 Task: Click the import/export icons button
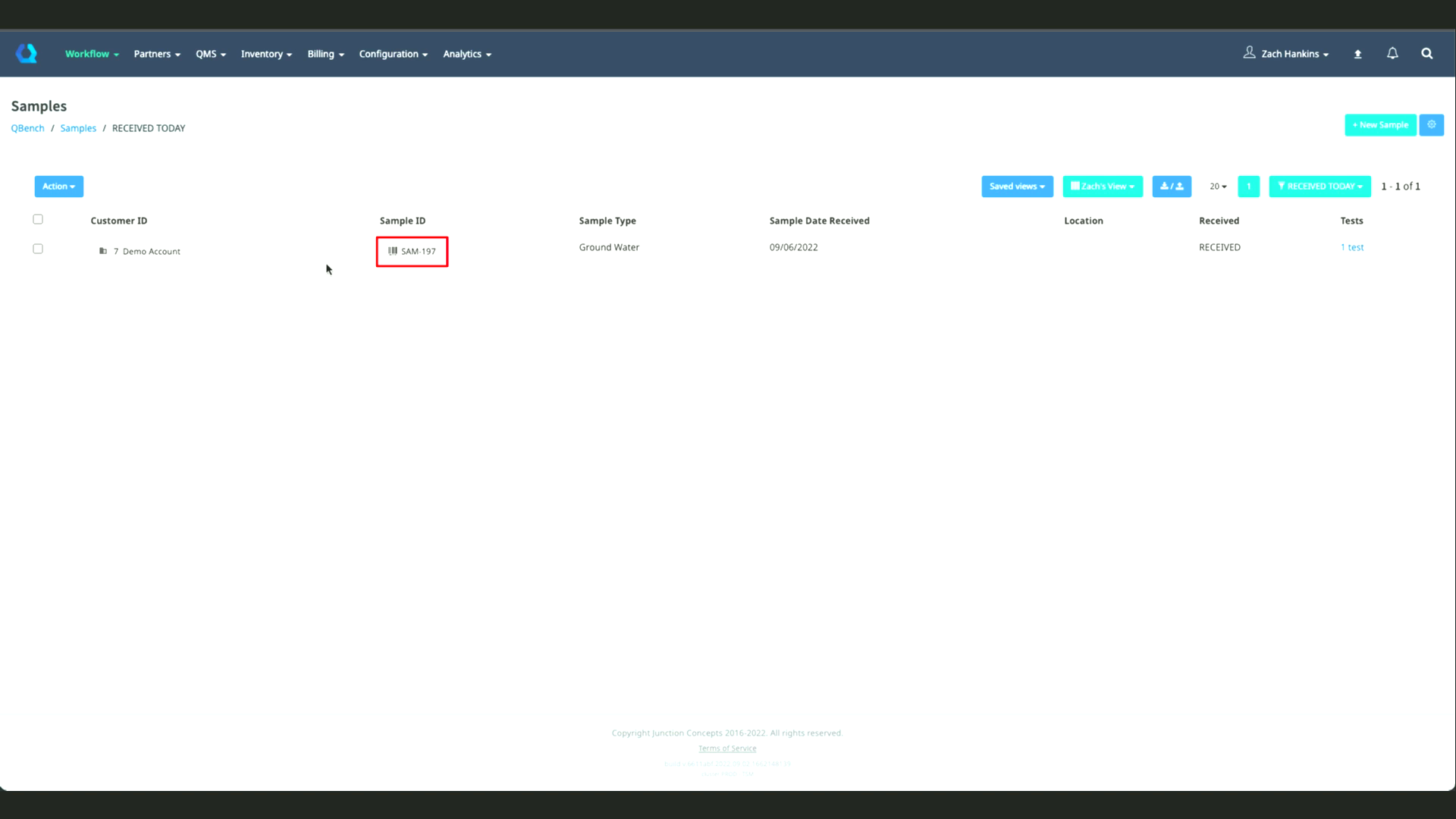(x=1171, y=186)
